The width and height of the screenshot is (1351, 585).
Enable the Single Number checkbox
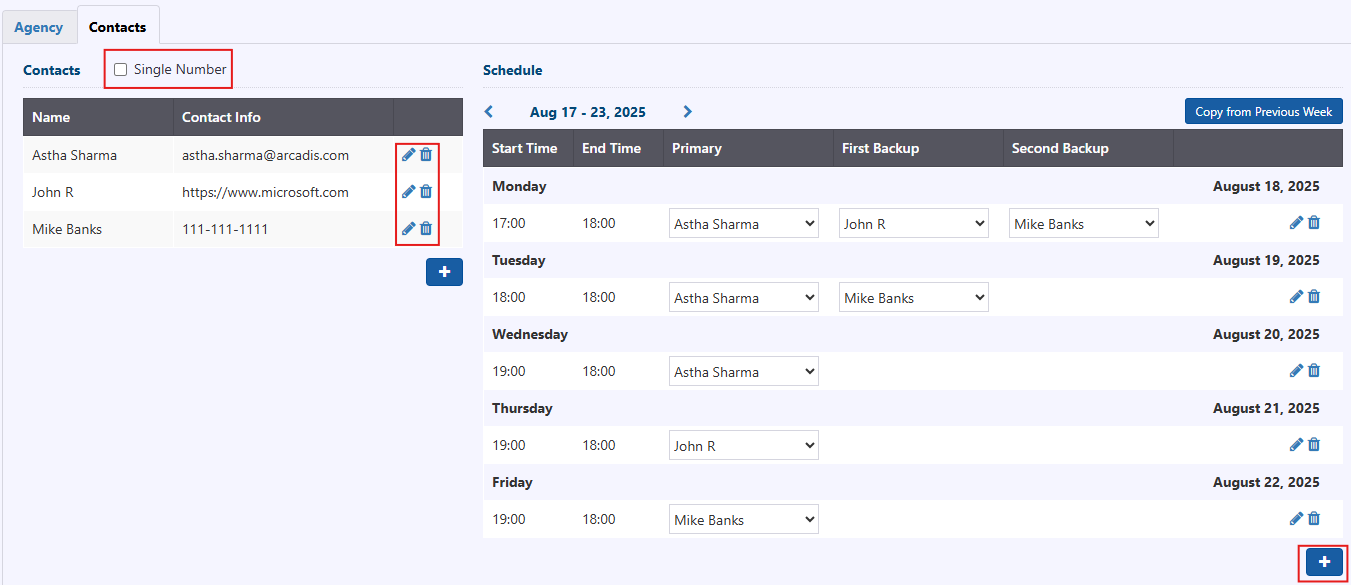[x=121, y=70]
